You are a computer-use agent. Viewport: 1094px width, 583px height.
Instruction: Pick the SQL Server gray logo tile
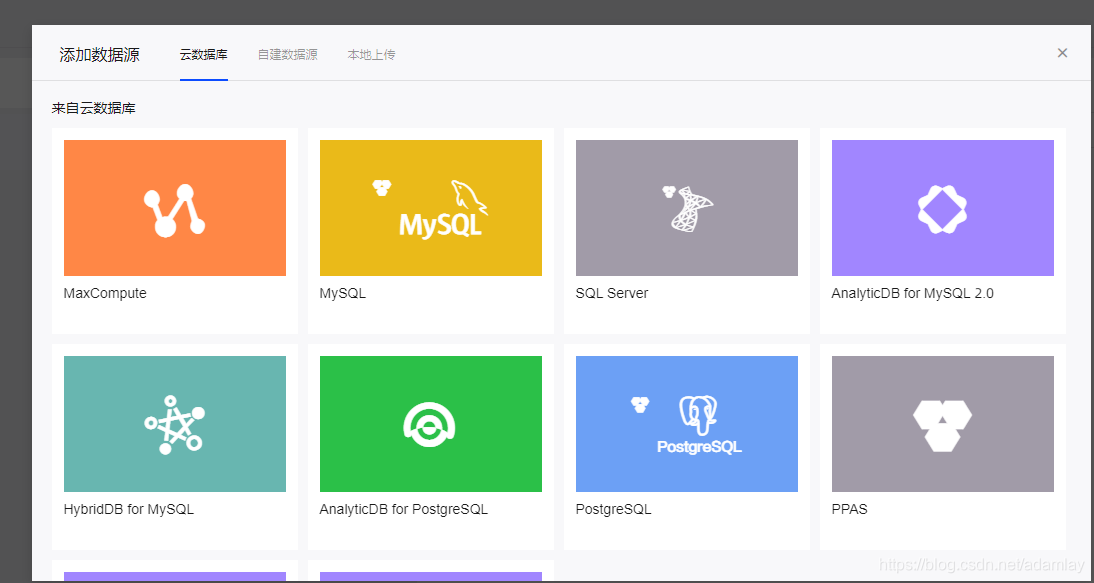[x=687, y=208]
